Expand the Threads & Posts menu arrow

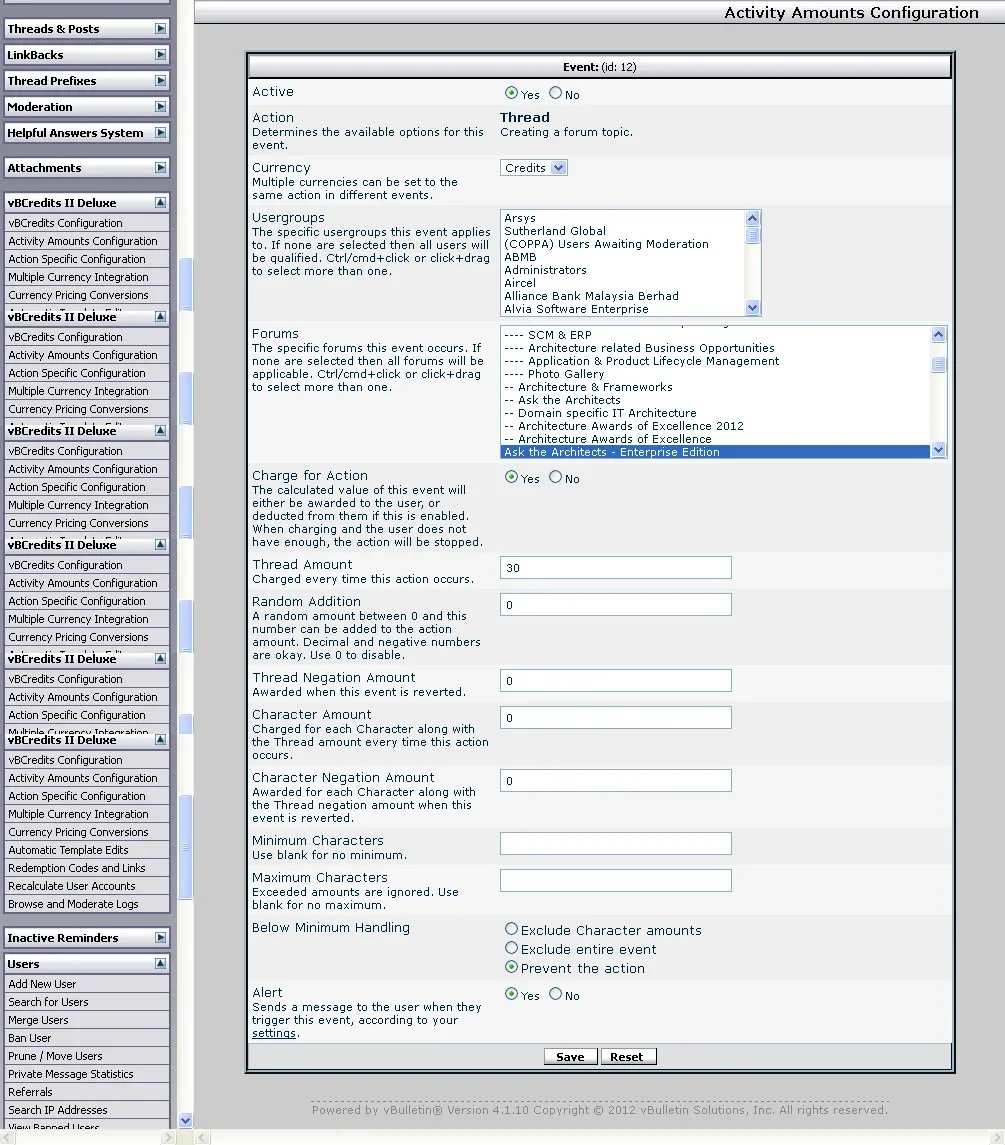coord(161,28)
